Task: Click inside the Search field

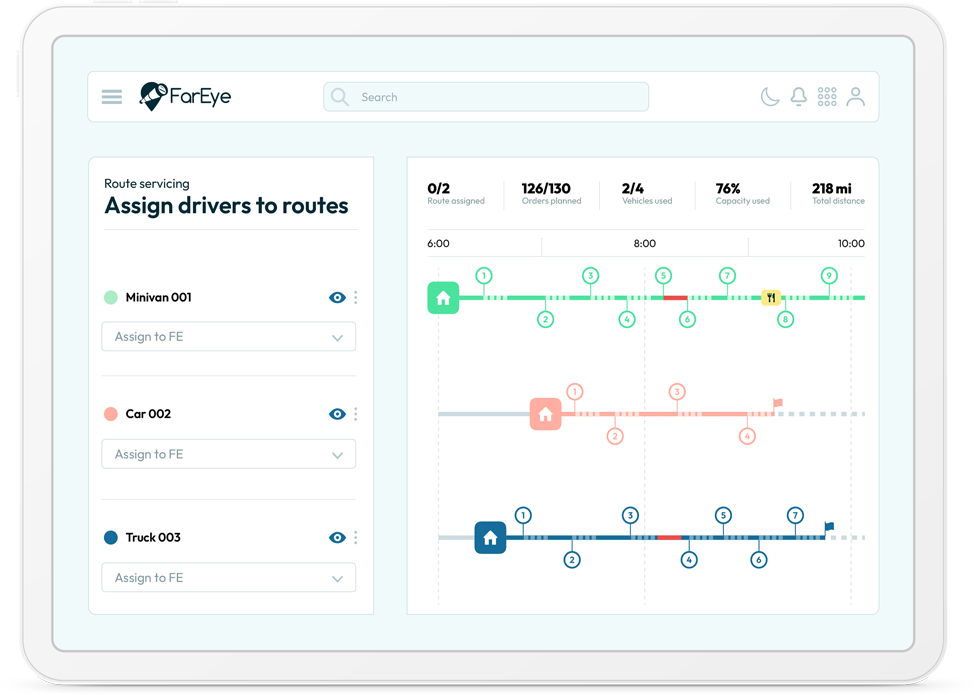Action: pyautogui.click(x=486, y=97)
